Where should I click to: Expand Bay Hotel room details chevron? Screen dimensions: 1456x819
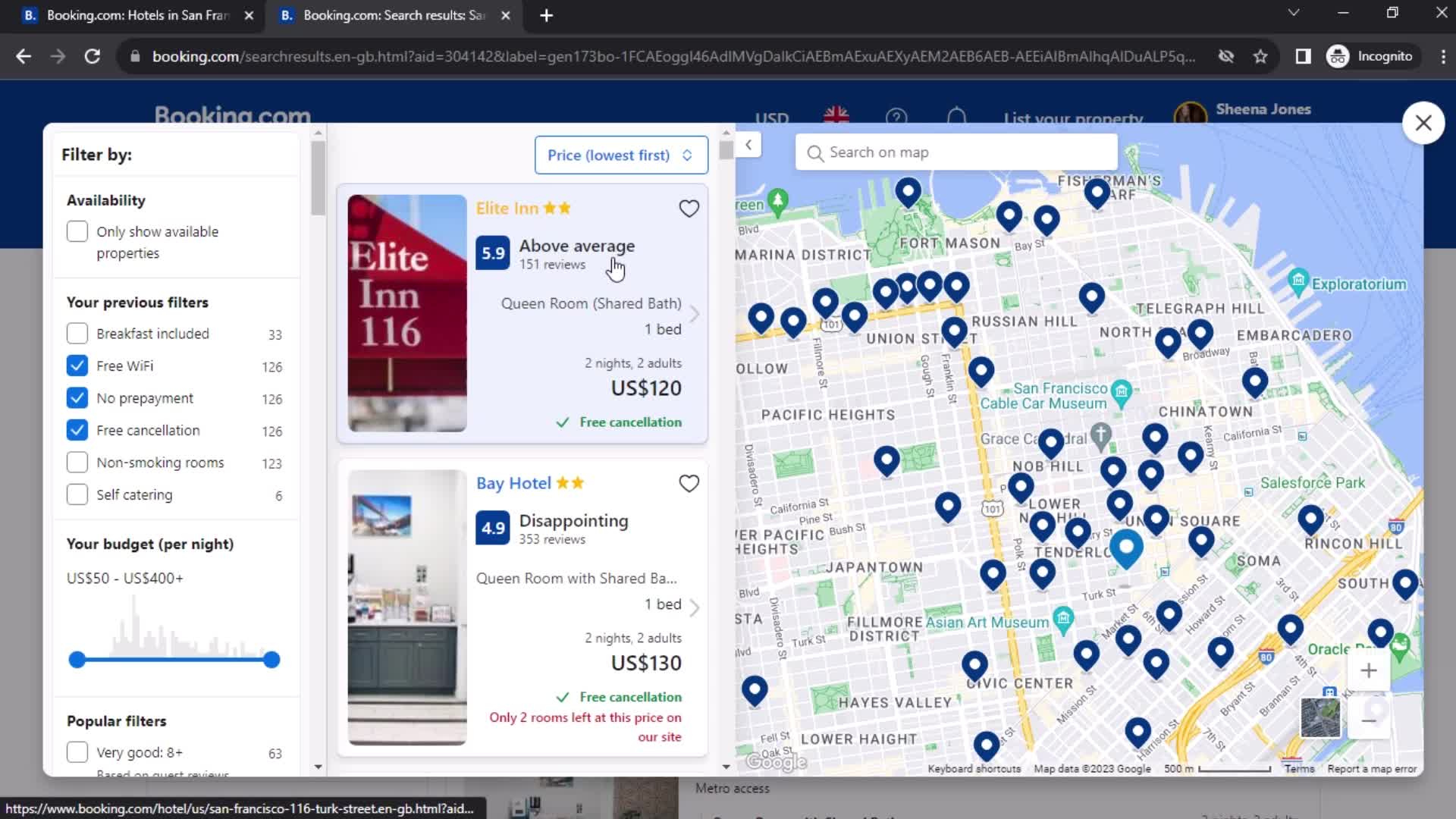pos(695,607)
